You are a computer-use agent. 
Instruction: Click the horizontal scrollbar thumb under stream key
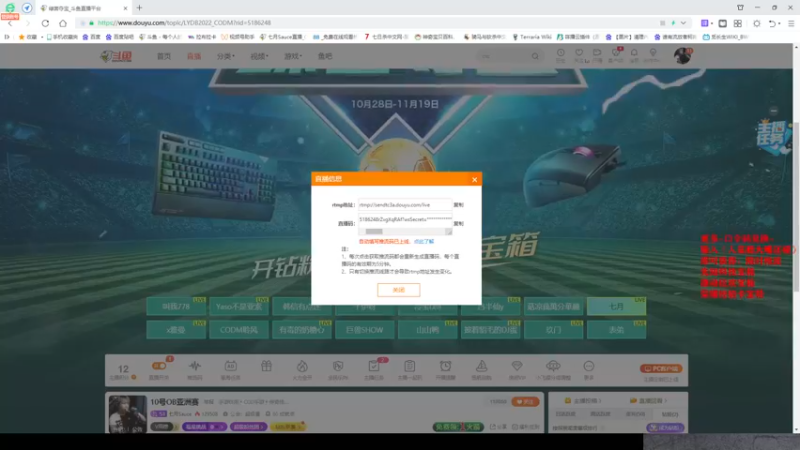(x=374, y=232)
